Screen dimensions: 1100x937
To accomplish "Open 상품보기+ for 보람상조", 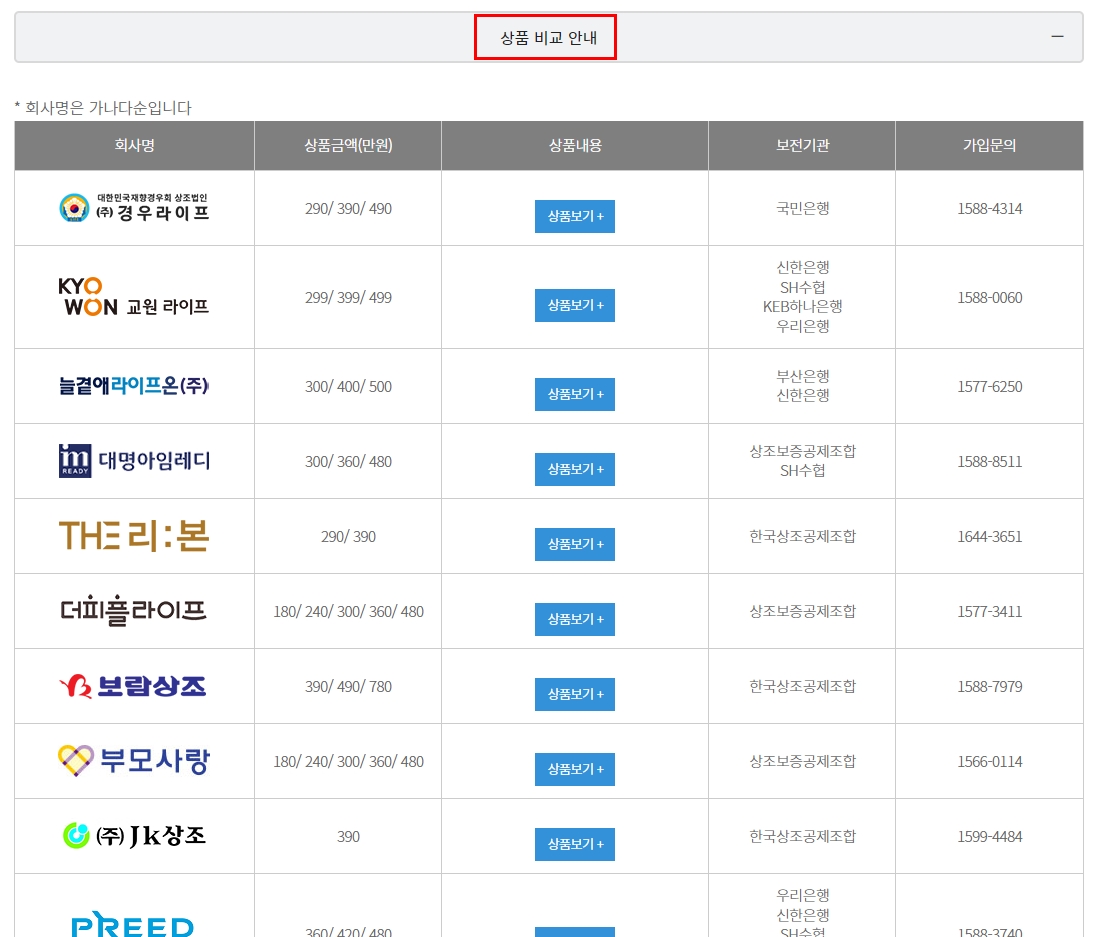I will pos(575,694).
